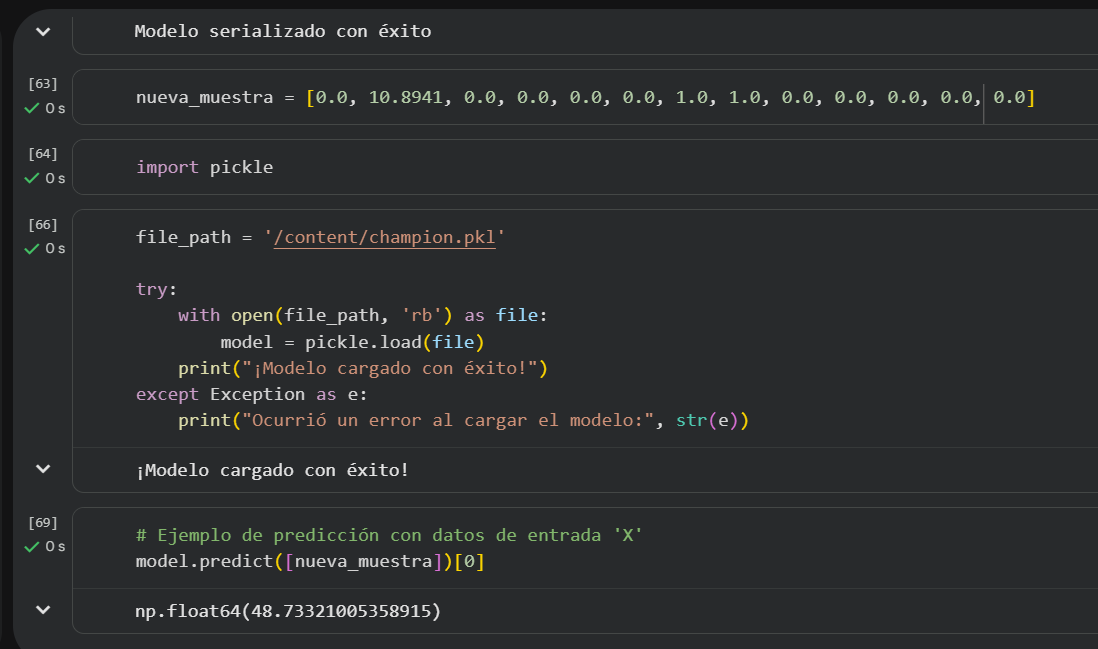Screen dimensions: 1098x649
Task: Open the '/content/champion.pkl' path link
Action: tap(384, 237)
